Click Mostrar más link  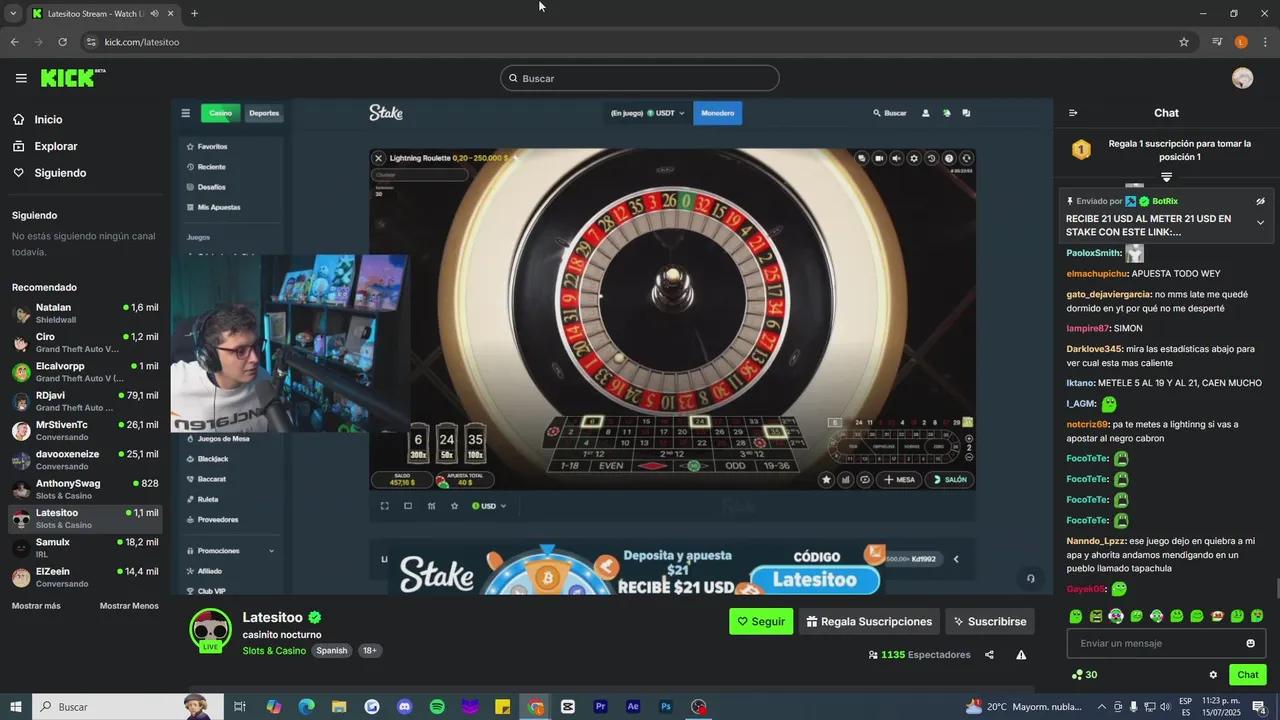pos(36,606)
